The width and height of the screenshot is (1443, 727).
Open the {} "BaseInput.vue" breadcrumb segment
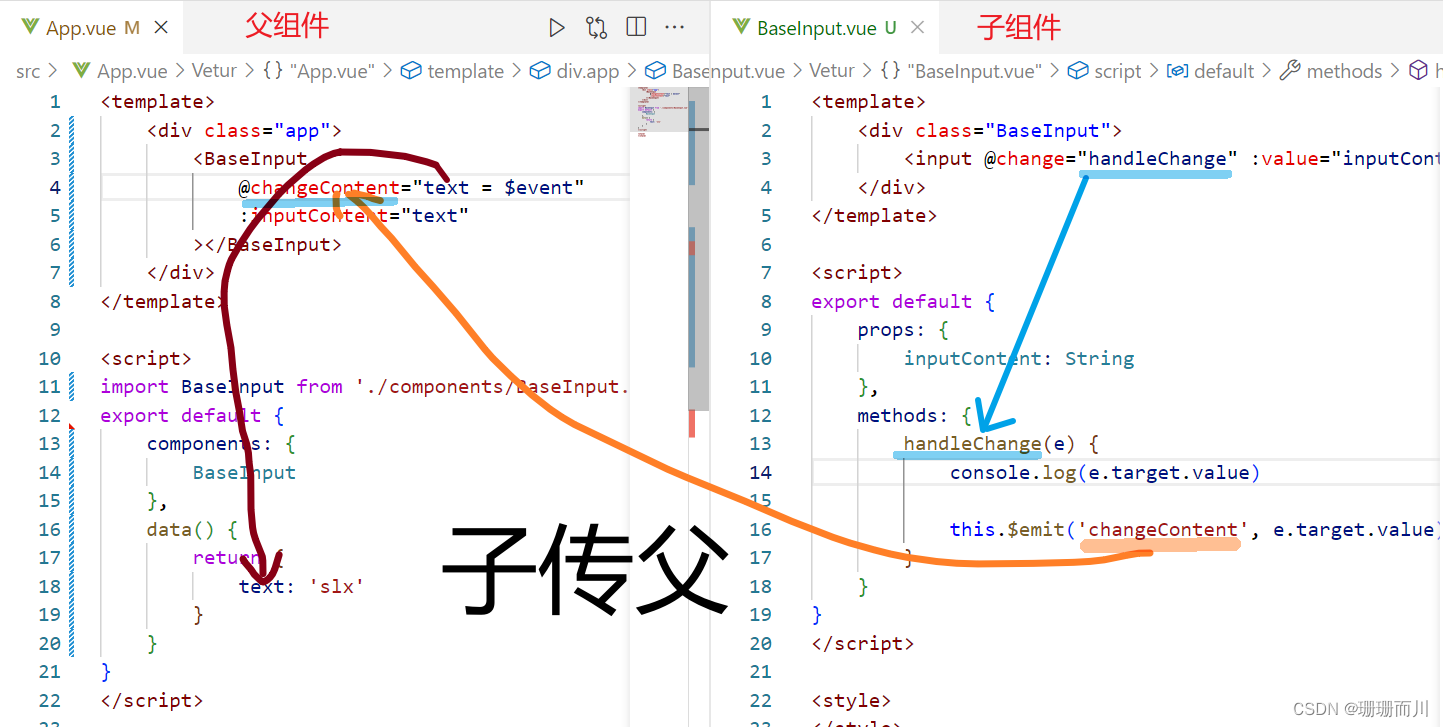click(x=961, y=71)
